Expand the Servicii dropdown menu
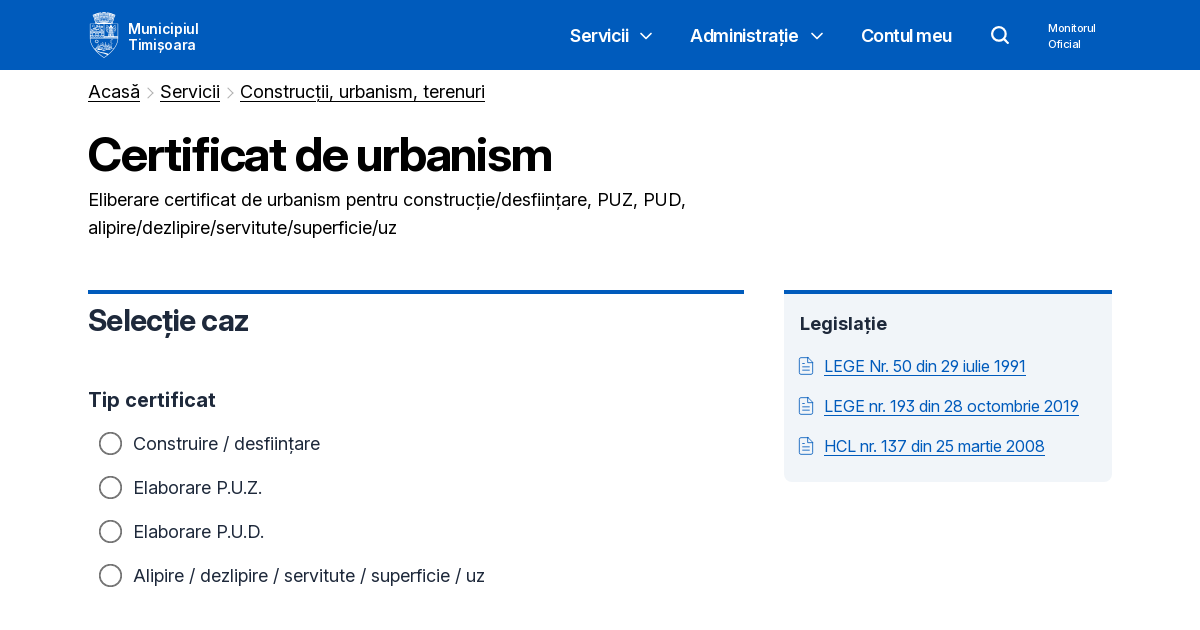 599,35
